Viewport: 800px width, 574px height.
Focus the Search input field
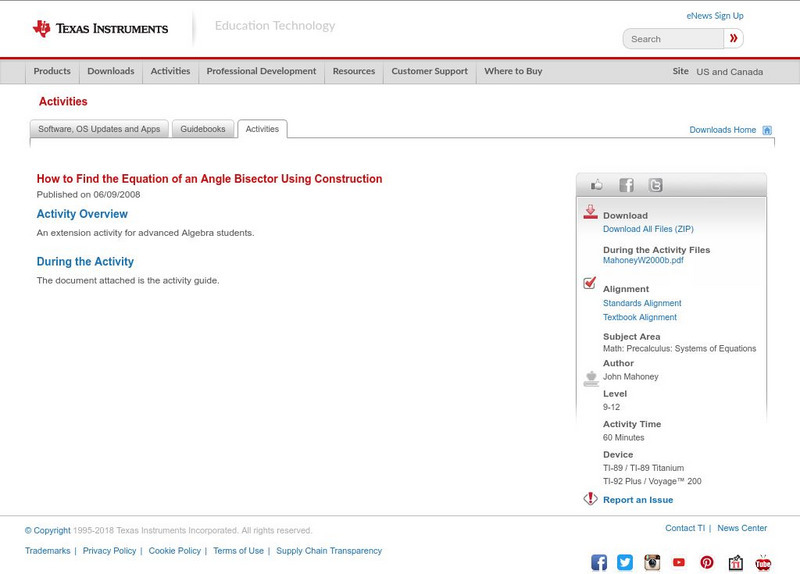point(674,39)
